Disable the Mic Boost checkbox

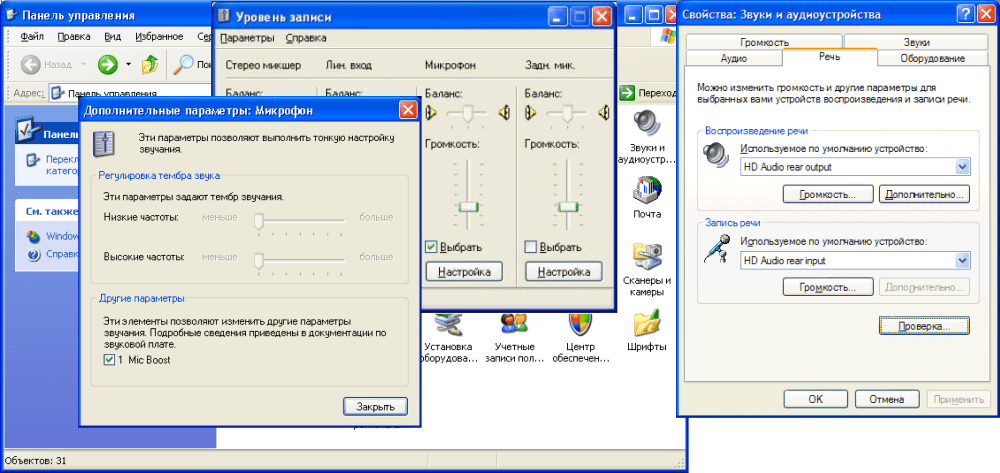[110, 359]
